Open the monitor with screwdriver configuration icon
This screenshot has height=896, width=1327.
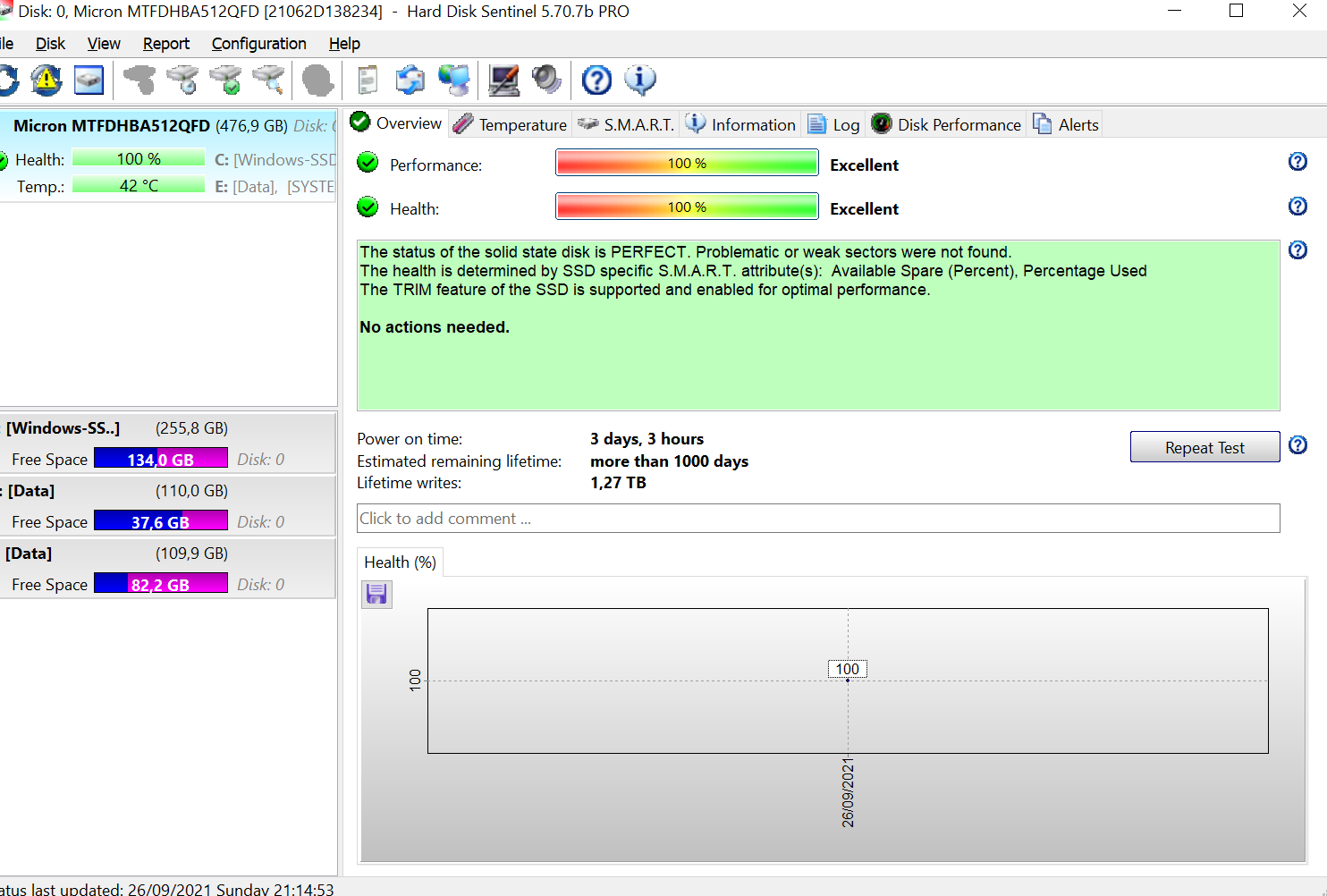tap(504, 80)
